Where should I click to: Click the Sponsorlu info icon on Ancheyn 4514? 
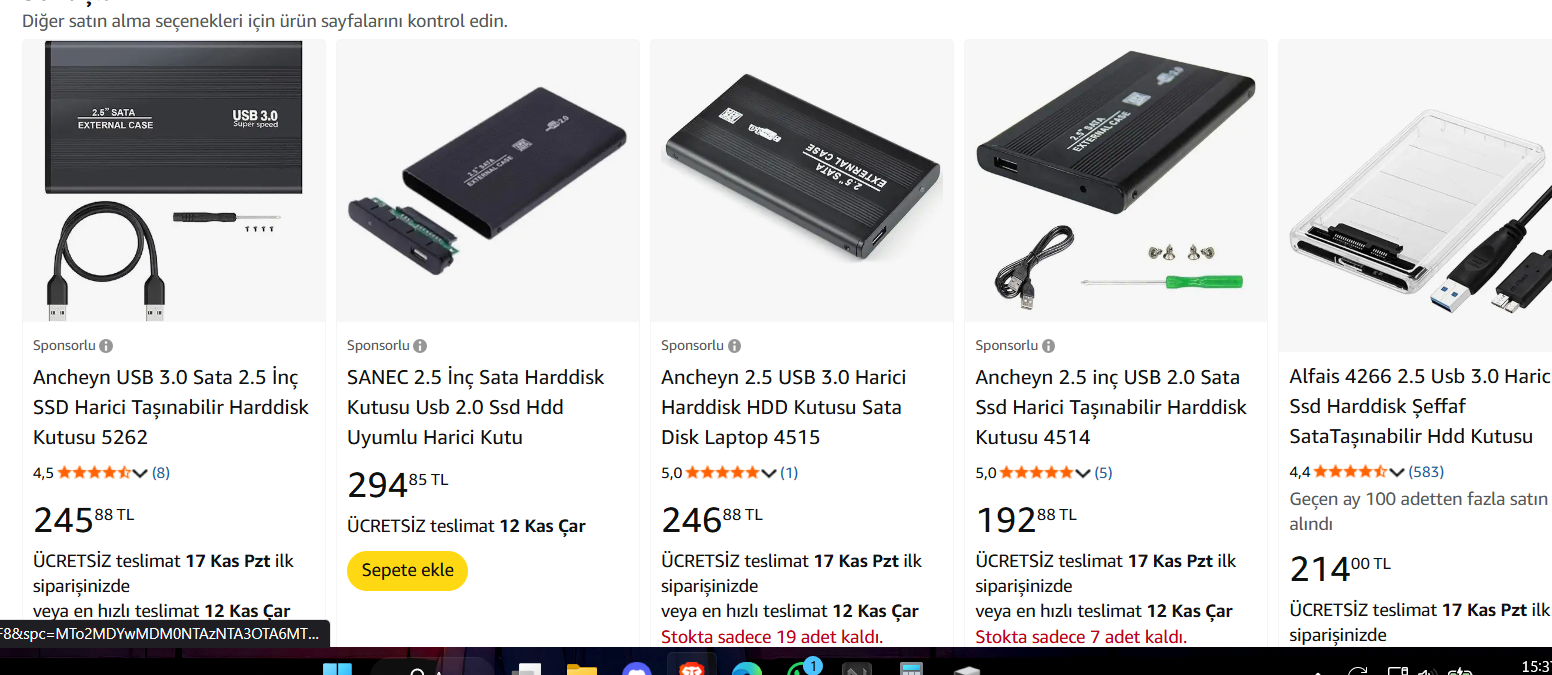[1048, 346]
